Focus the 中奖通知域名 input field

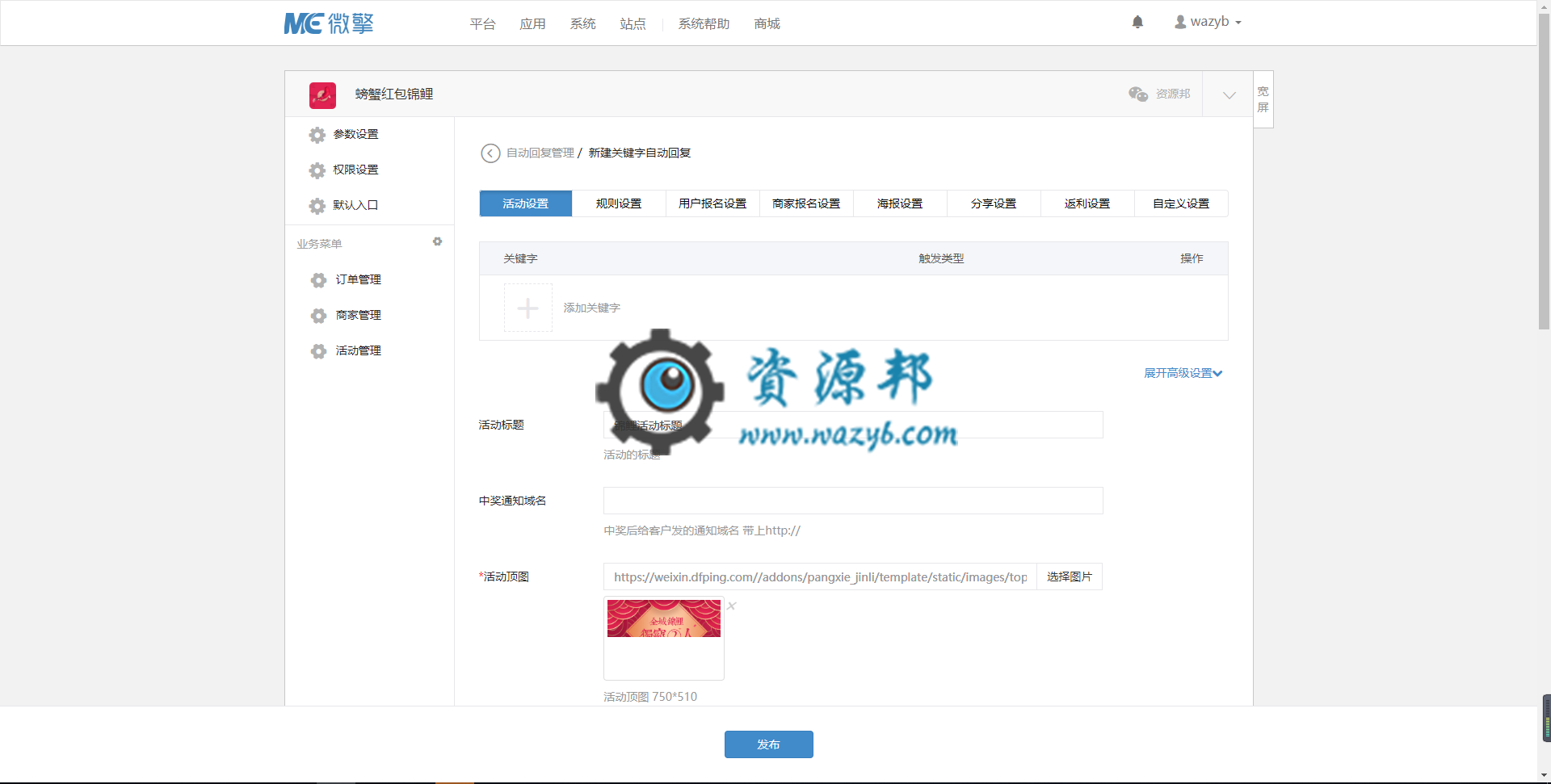point(853,501)
